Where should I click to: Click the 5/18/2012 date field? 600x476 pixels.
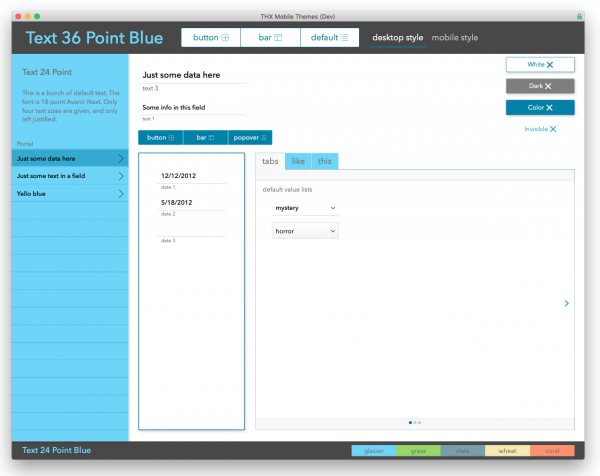click(191, 202)
